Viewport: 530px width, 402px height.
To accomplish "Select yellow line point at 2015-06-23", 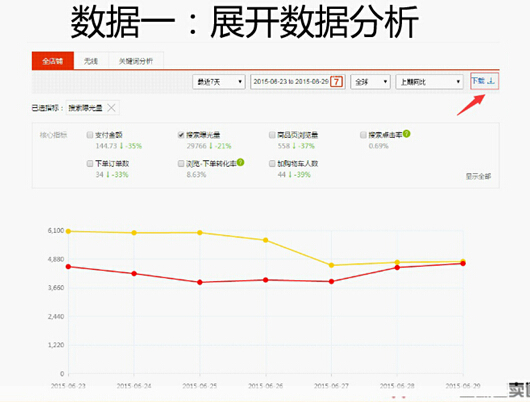I will [x=68, y=231].
